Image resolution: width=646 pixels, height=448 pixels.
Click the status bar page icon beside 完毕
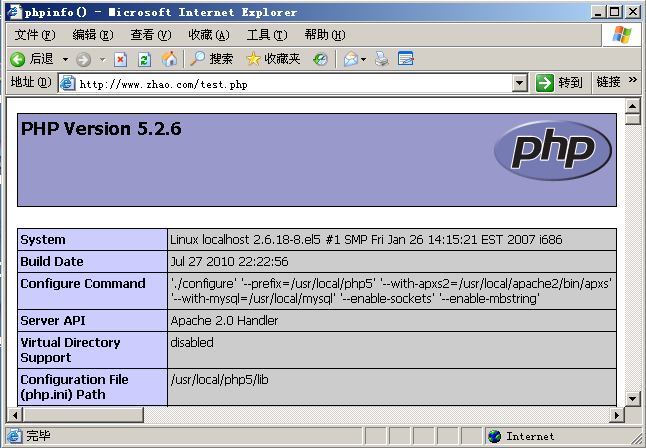14,436
